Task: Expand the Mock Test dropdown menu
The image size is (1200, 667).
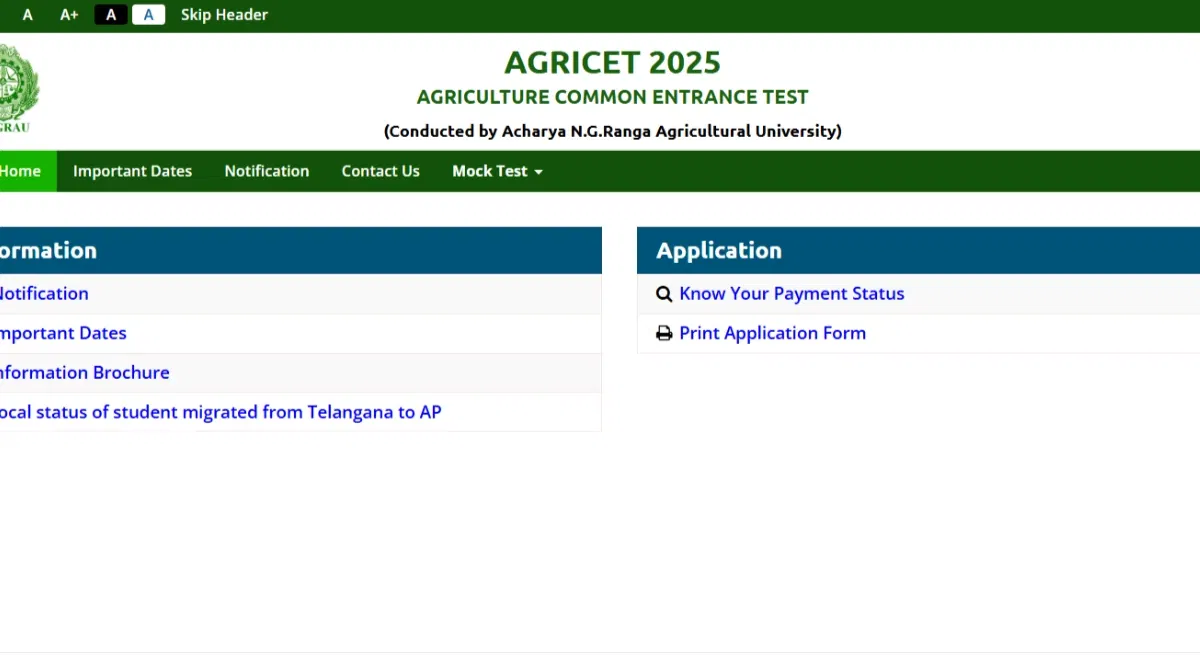Action: click(x=497, y=171)
